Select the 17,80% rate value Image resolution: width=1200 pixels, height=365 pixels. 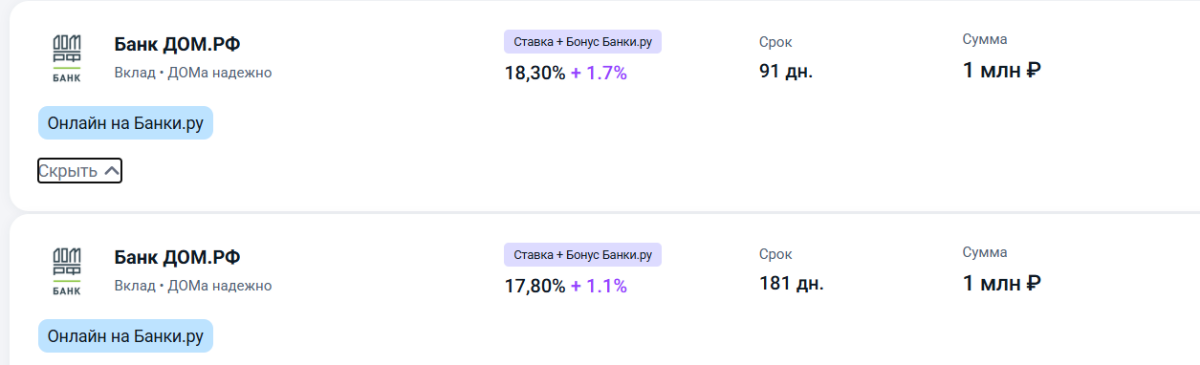tap(535, 286)
